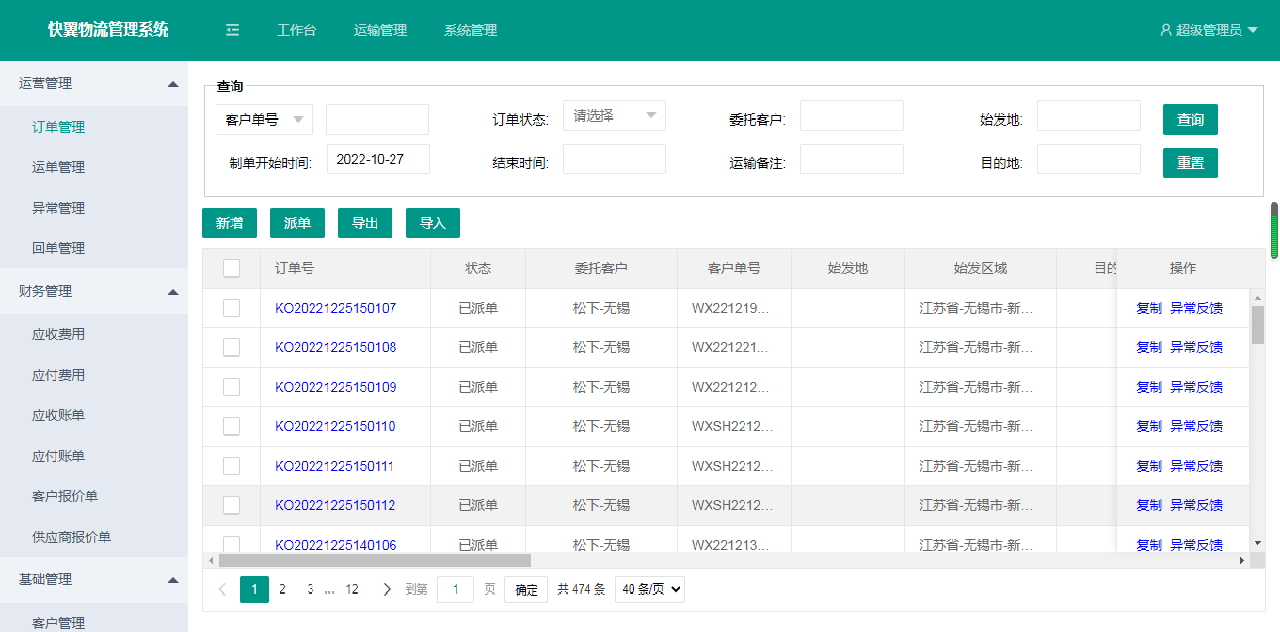Go to page 2 in pagination
Image resolution: width=1280 pixels, height=632 pixels.
click(x=282, y=590)
